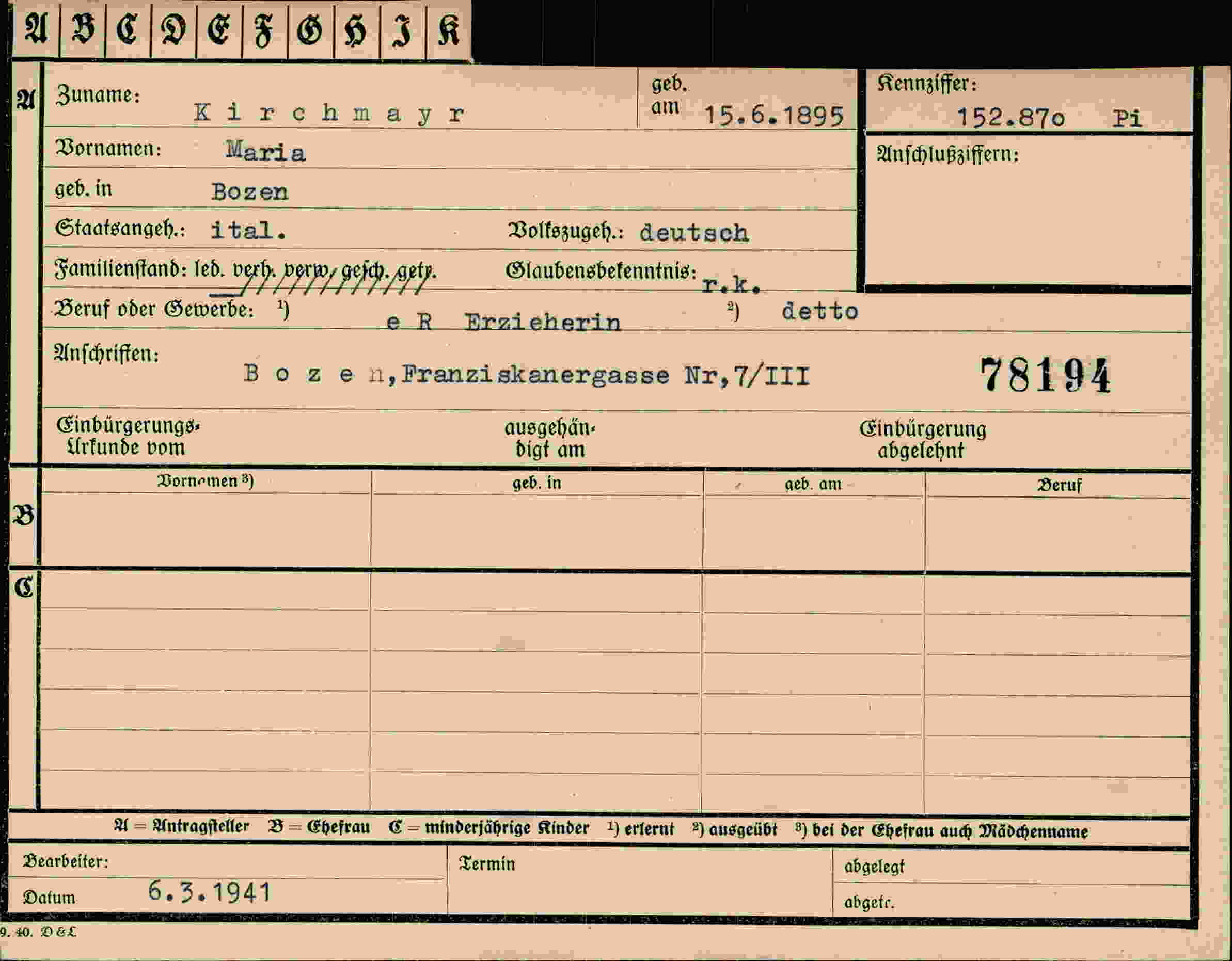This screenshot has width=1232, height=961.
Task: Click the 'Pi' code after Kennziffer
Action: (1127, 118)
